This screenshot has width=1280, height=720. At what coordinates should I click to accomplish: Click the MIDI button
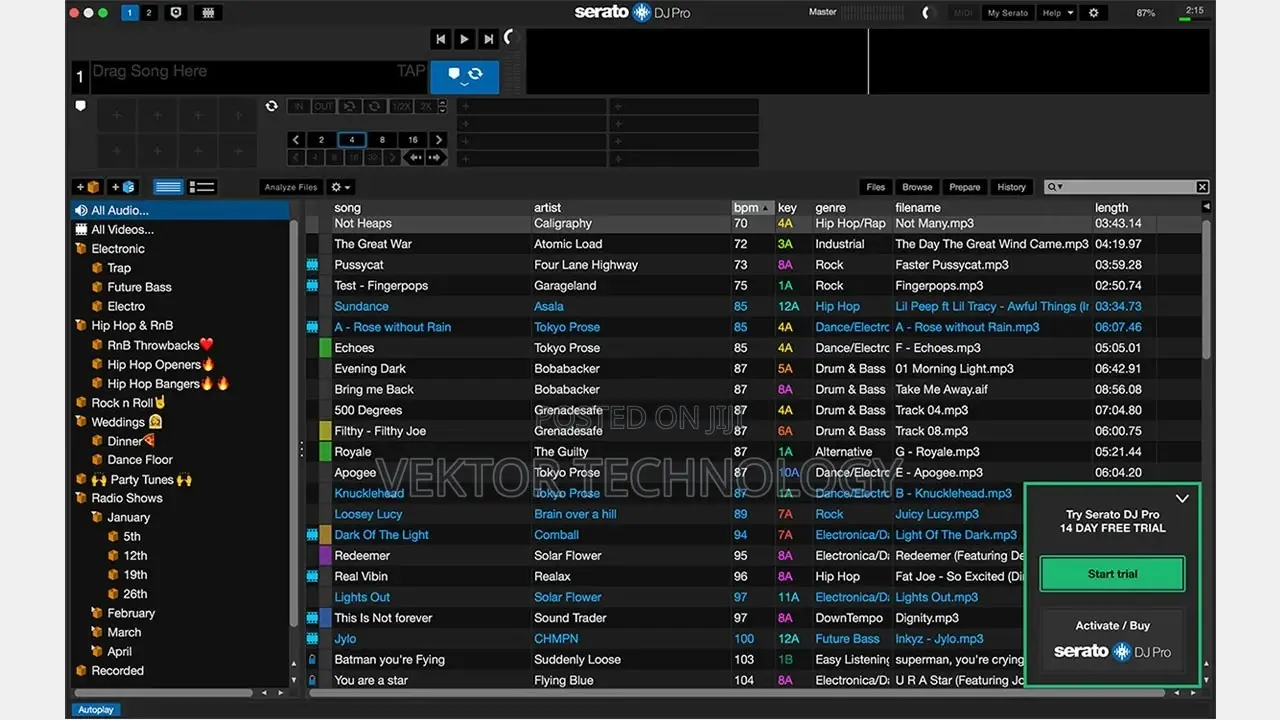coord(963,13)
